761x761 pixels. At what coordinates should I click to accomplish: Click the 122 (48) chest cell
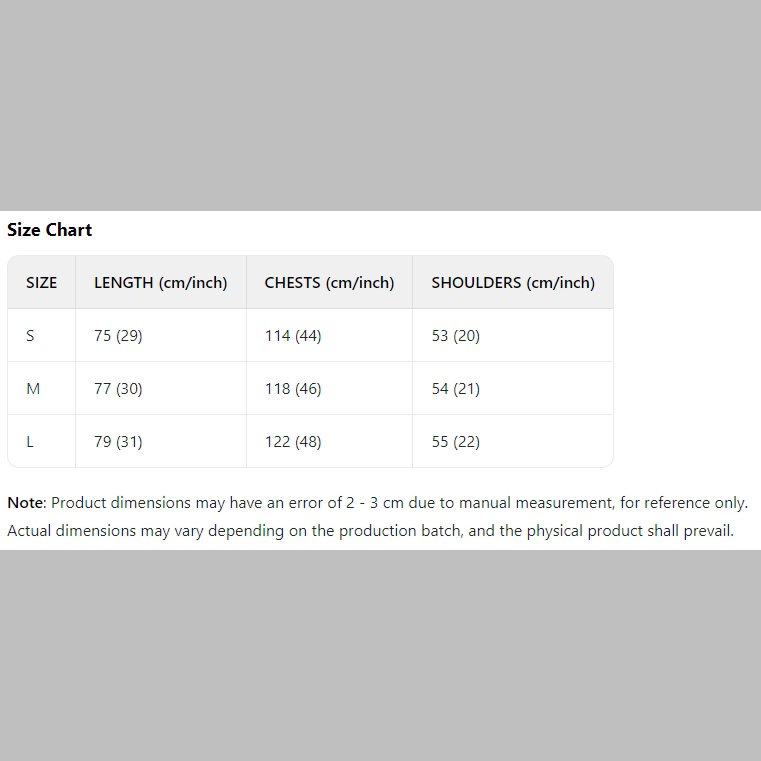(293, 442)
